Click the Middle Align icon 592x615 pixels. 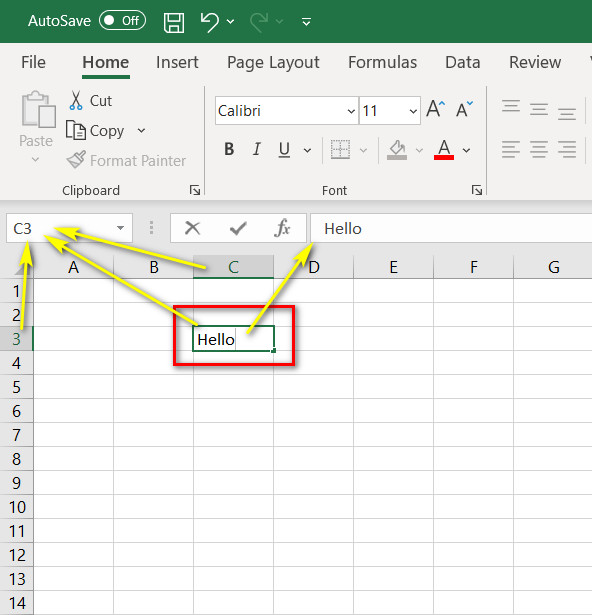[539, 109]
